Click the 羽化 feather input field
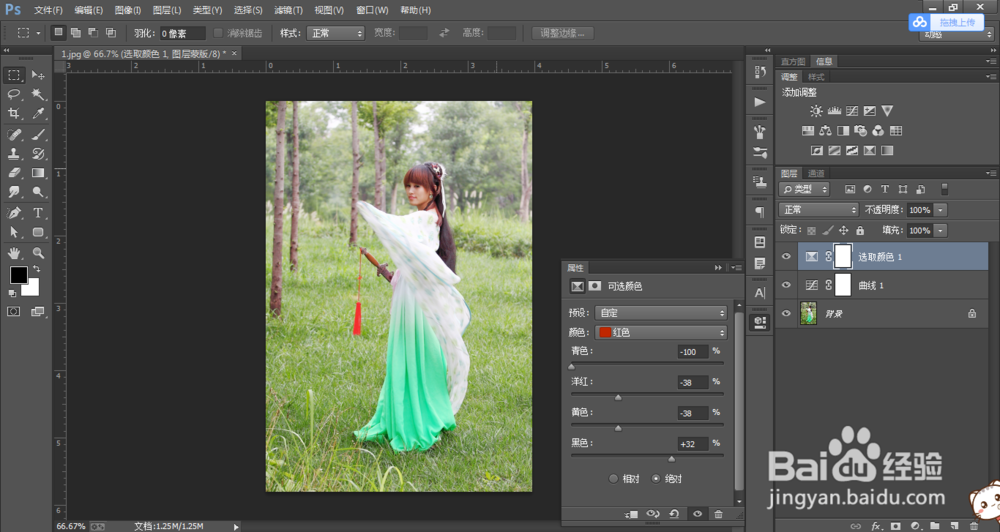 (182, 33)
